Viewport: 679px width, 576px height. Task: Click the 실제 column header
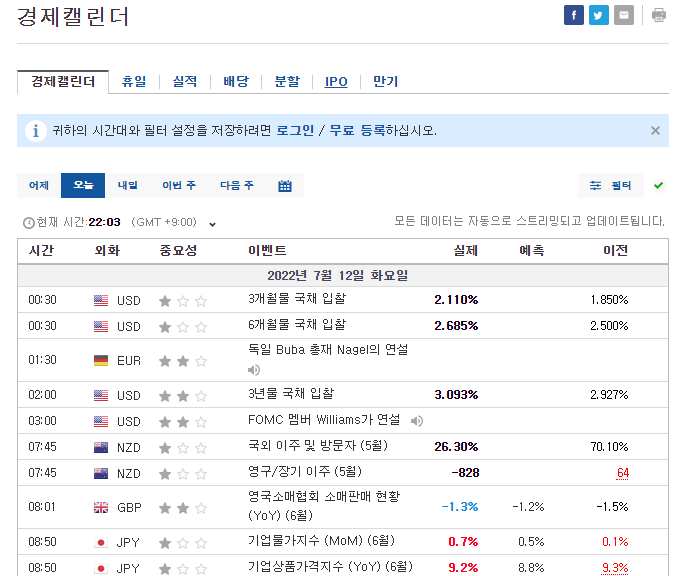466,251
